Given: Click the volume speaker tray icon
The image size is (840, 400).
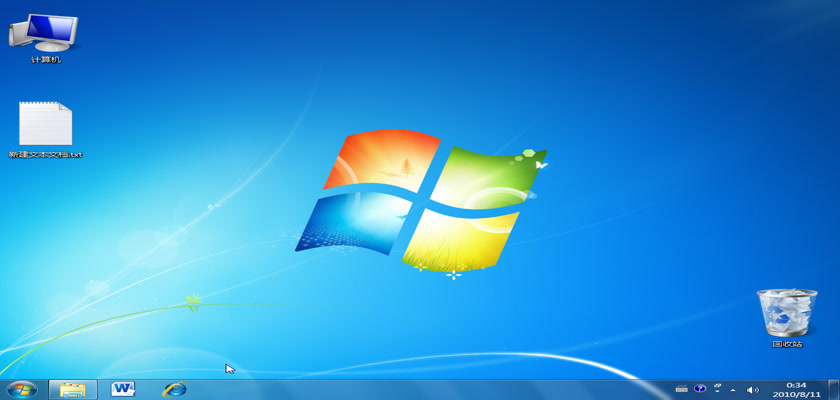Looking at the screenshot, I should tap(752, 389).
